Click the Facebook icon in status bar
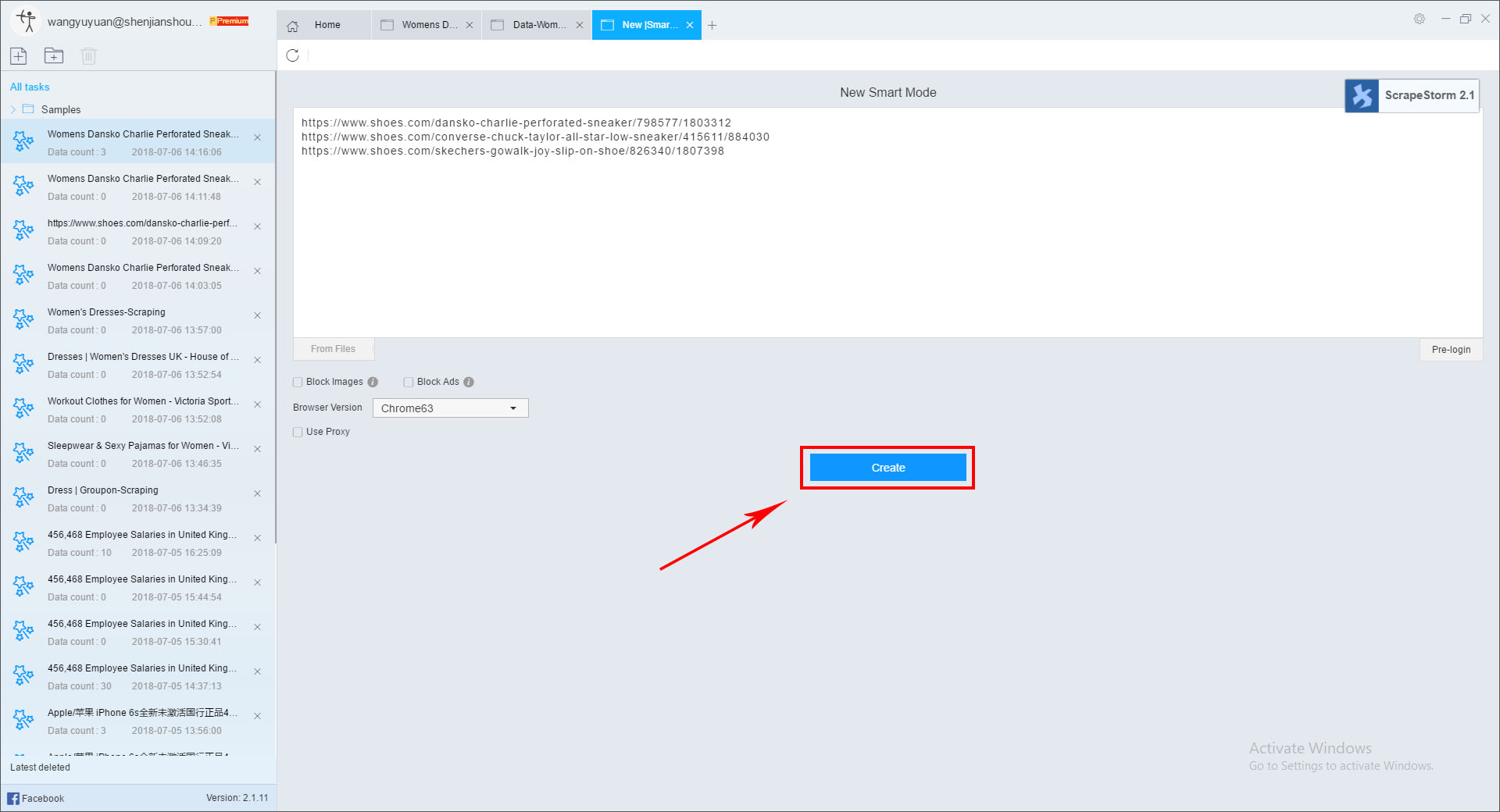 [x=13, y=798]
